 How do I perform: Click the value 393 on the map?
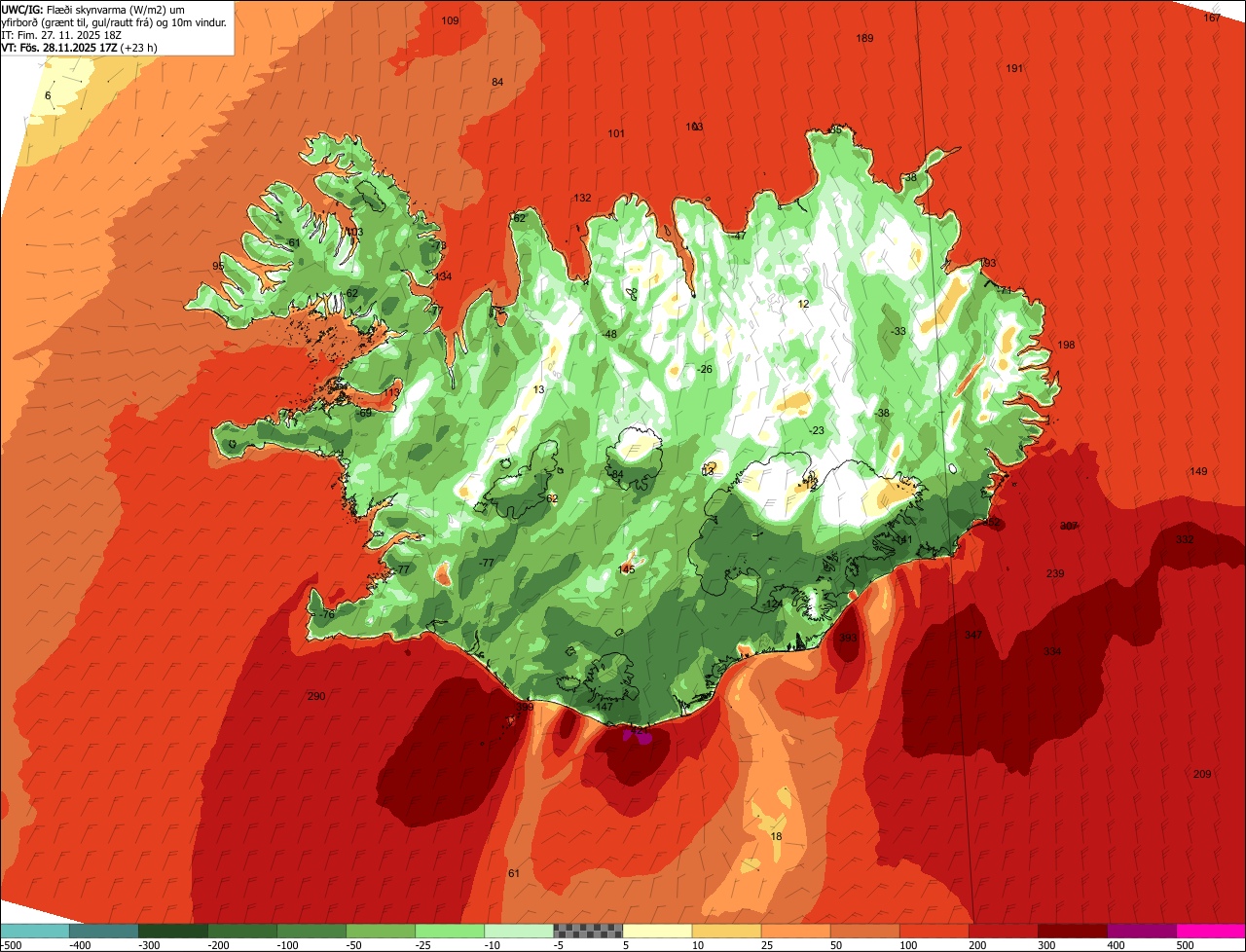[849, 639]
